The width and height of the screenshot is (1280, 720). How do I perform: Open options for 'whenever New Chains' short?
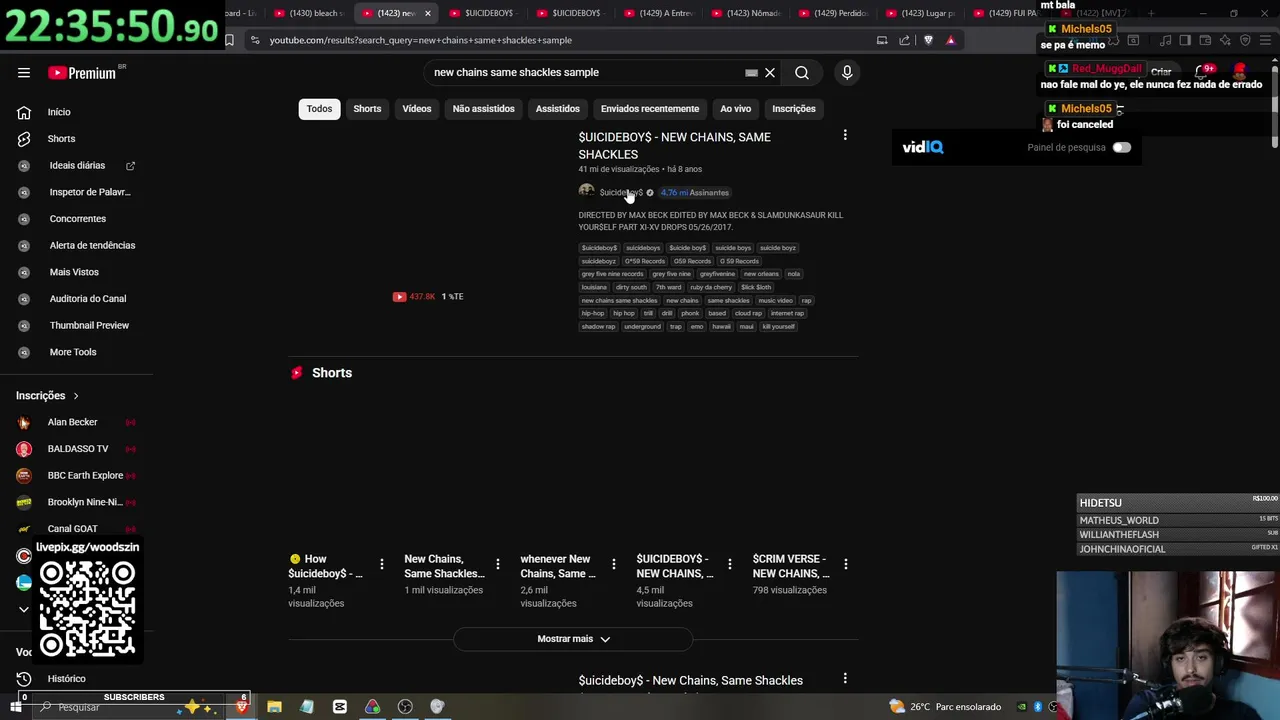coord(613,564)
